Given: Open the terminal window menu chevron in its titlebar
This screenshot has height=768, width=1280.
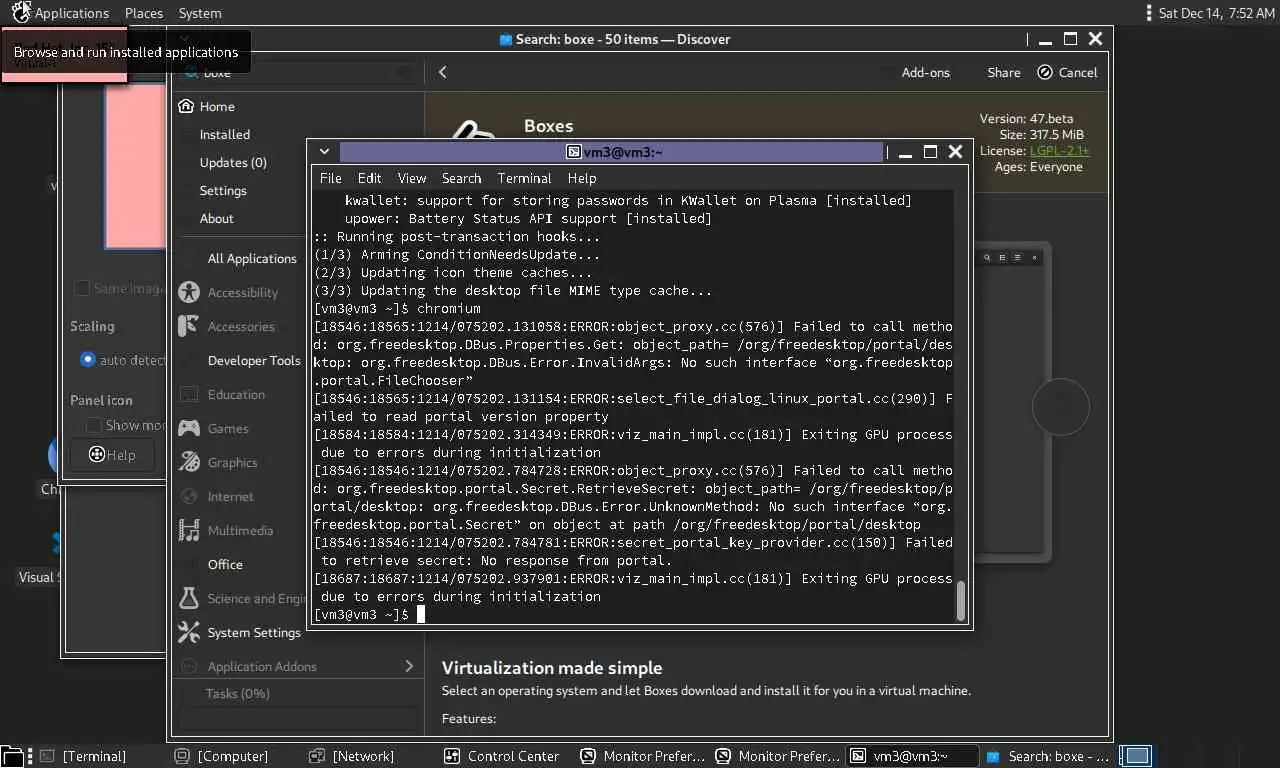Looking at the screenshot, I should [324, 152].
